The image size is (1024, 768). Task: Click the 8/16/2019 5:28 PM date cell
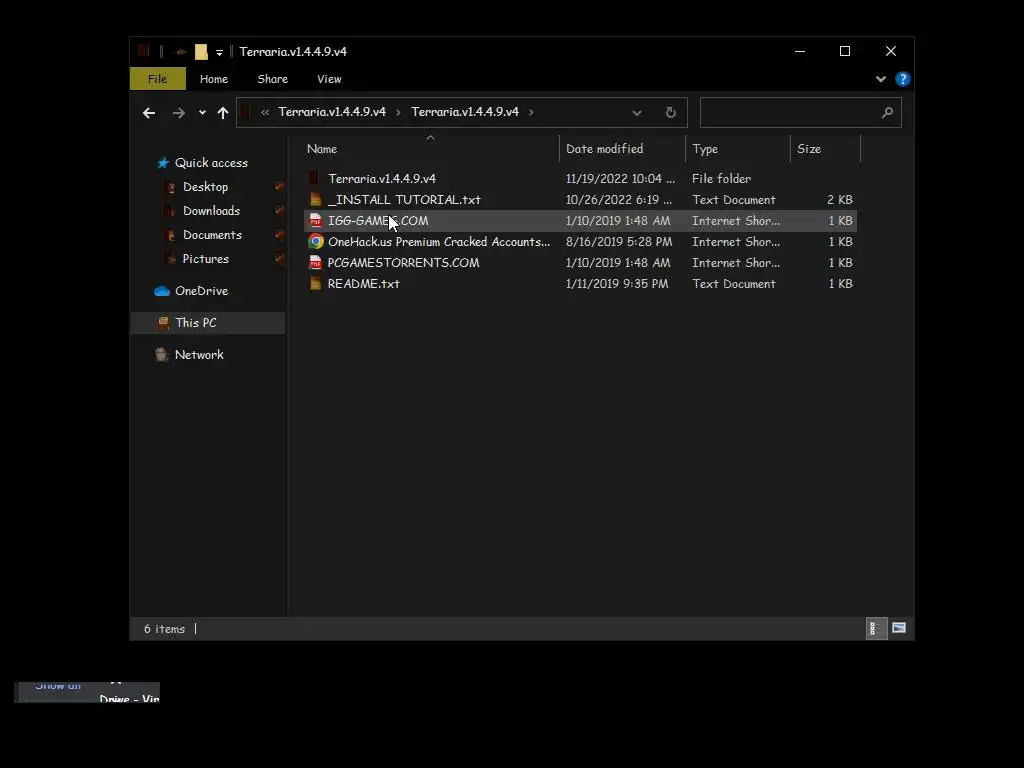click(x=619, y=242)
